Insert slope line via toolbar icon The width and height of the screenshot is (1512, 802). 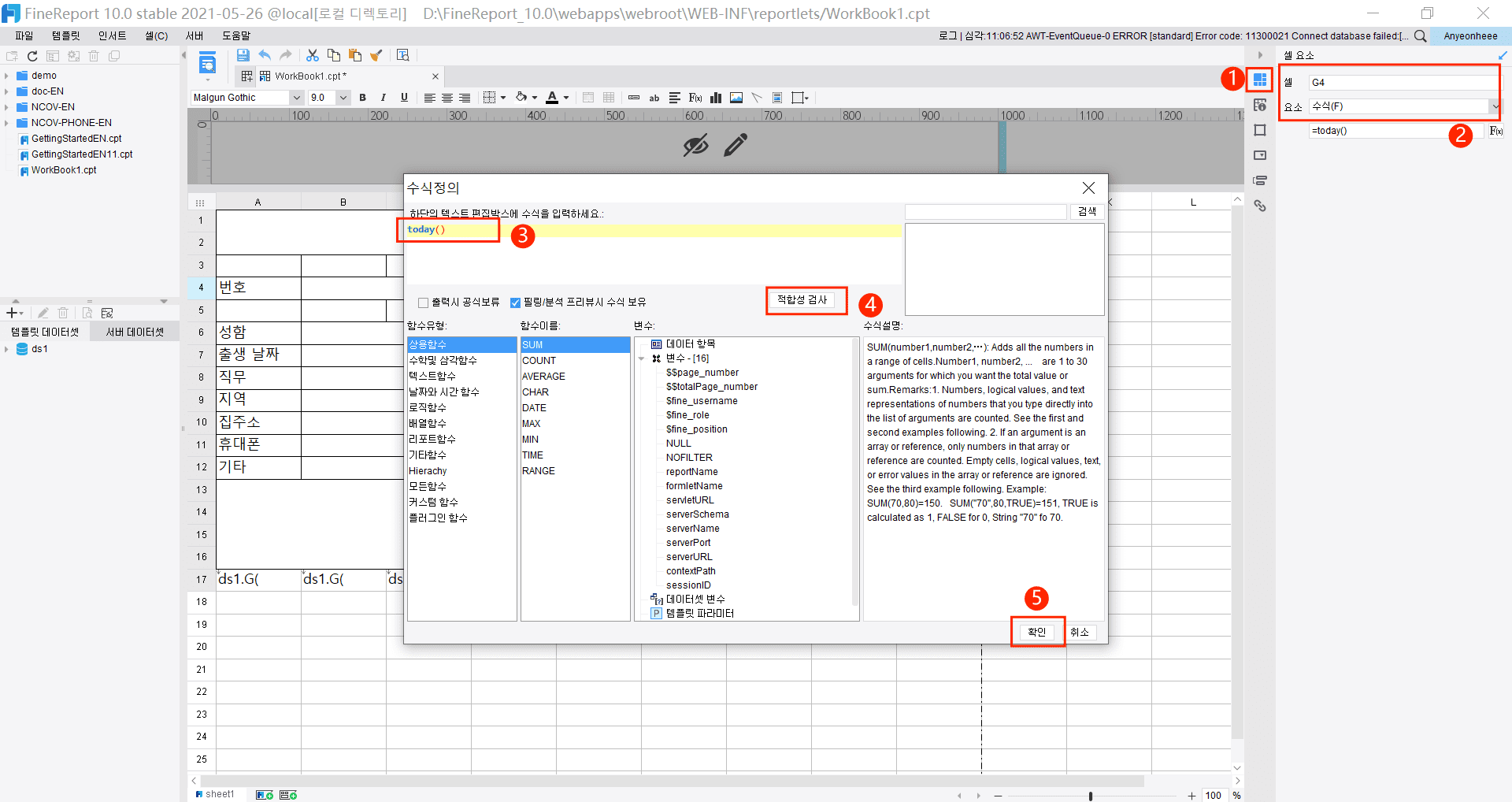click(757, 98)
